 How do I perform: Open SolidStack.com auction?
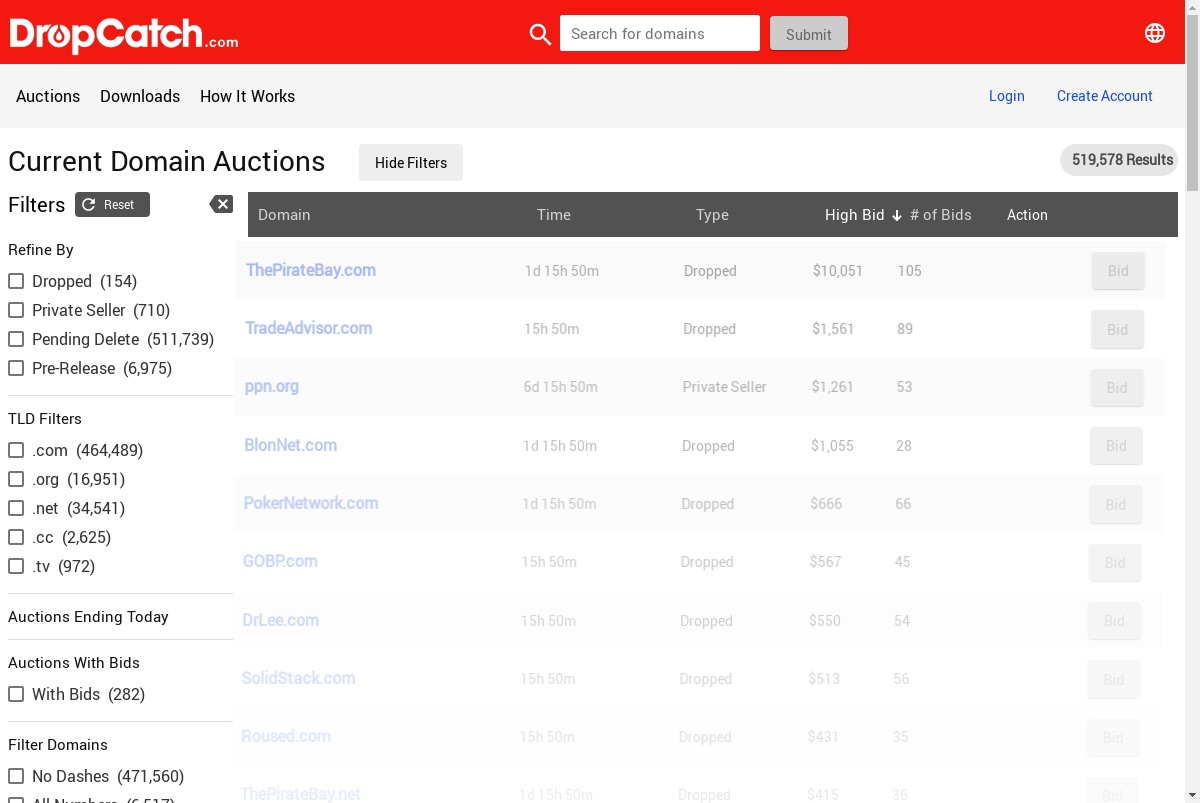click(x=298, y=678)
